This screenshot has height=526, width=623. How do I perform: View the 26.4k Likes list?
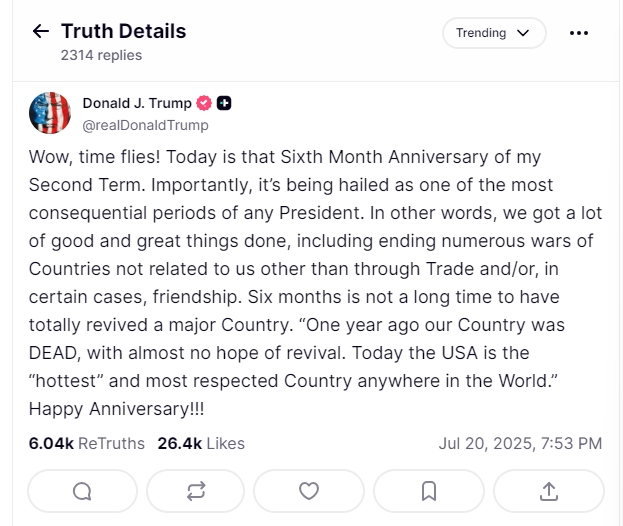(x=201, y=443)
